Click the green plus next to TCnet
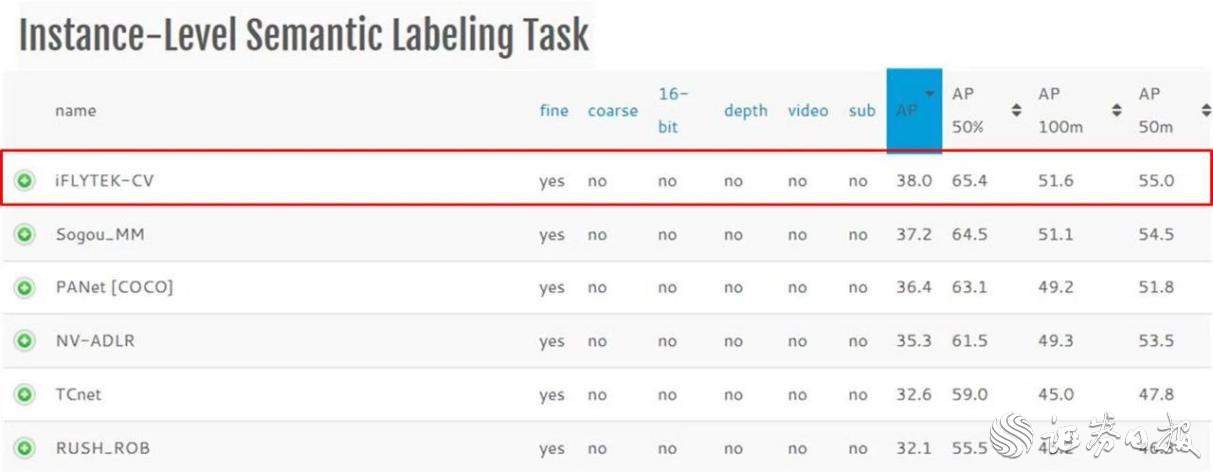The image size is (1213, 472). click(x=24, y=395)
